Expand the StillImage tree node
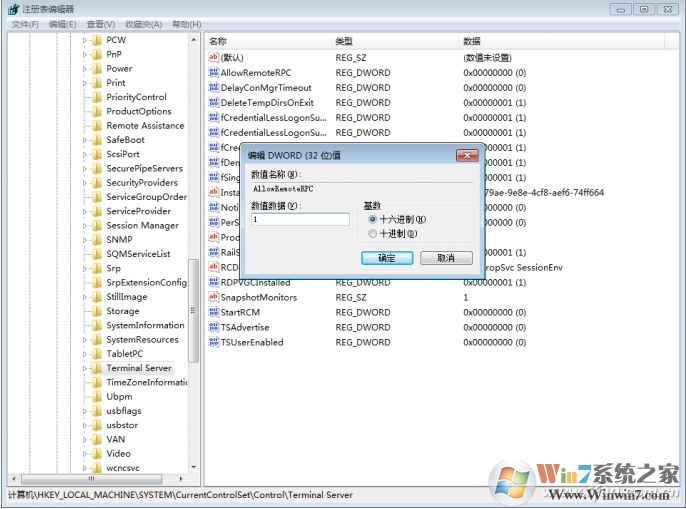 tap(85, 297)
